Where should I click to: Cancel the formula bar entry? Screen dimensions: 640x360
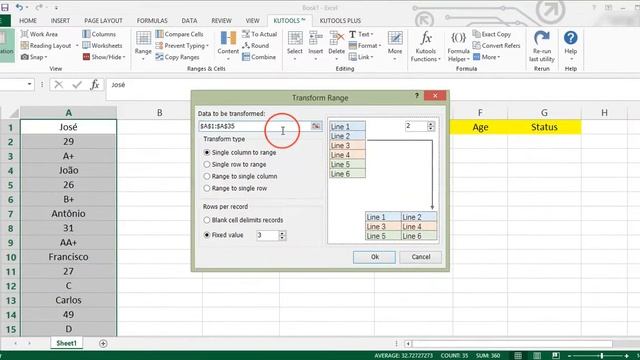[58, 85]
